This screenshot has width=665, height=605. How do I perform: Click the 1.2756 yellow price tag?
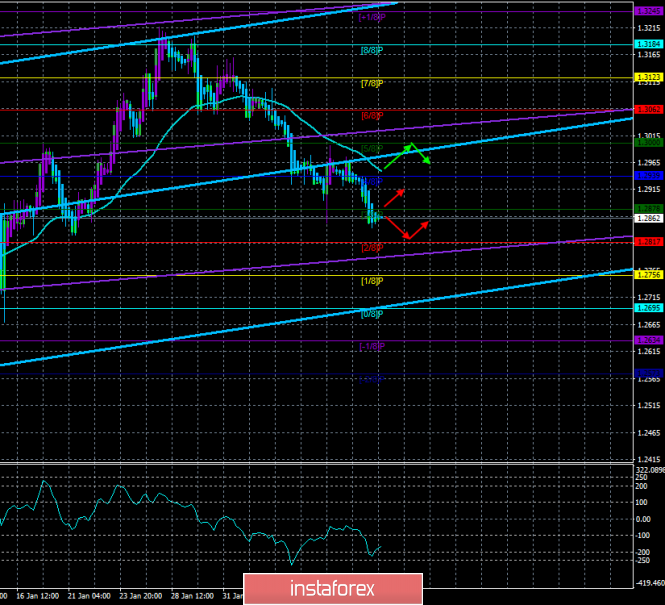click(x=648, y=275)
